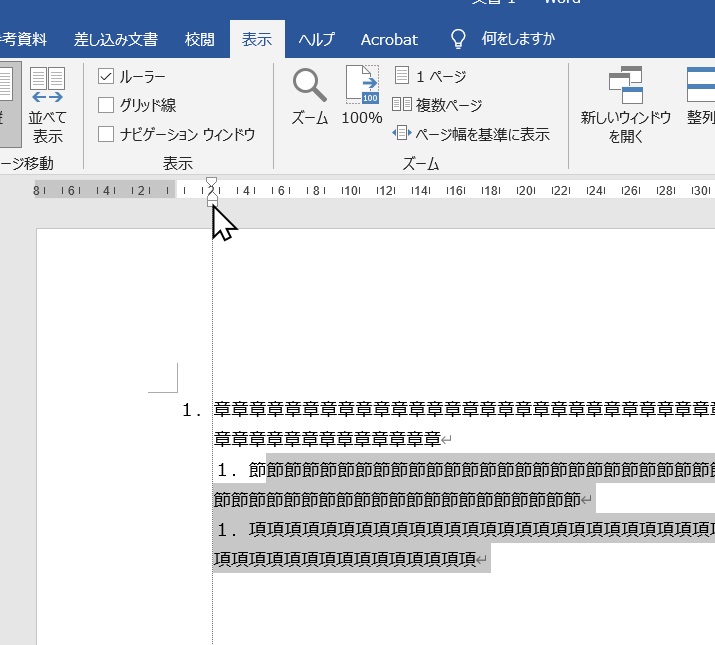Click the lightbulb icon beside 何をしますか
The height and width of the screenshot is (645, 715).
458,39
